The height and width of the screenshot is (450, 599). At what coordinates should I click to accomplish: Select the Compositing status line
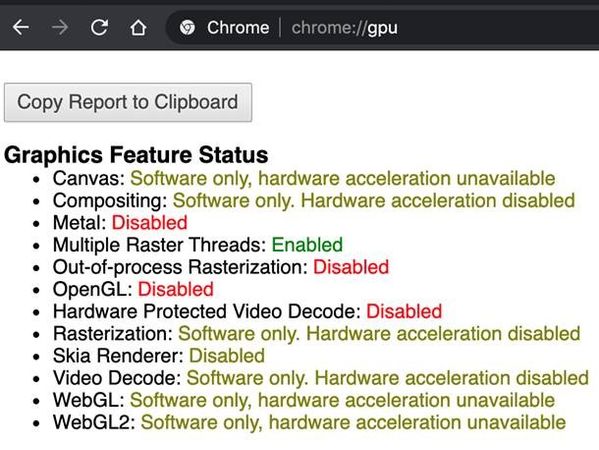[314, 201]
